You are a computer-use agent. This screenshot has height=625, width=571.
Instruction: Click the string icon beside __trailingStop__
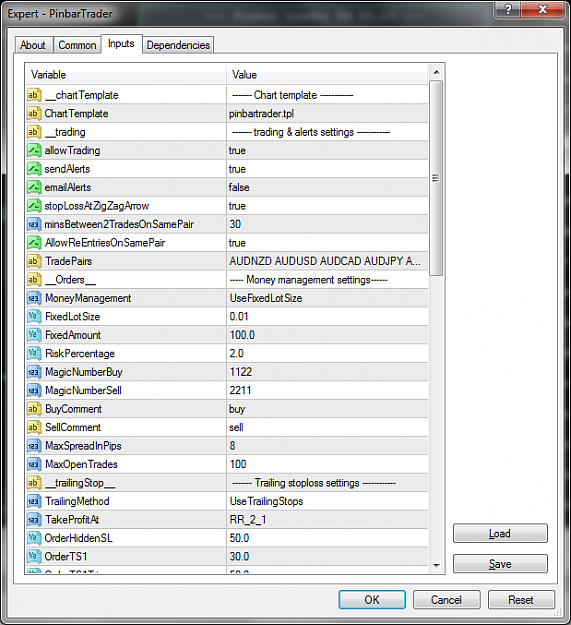coord(34,483)
